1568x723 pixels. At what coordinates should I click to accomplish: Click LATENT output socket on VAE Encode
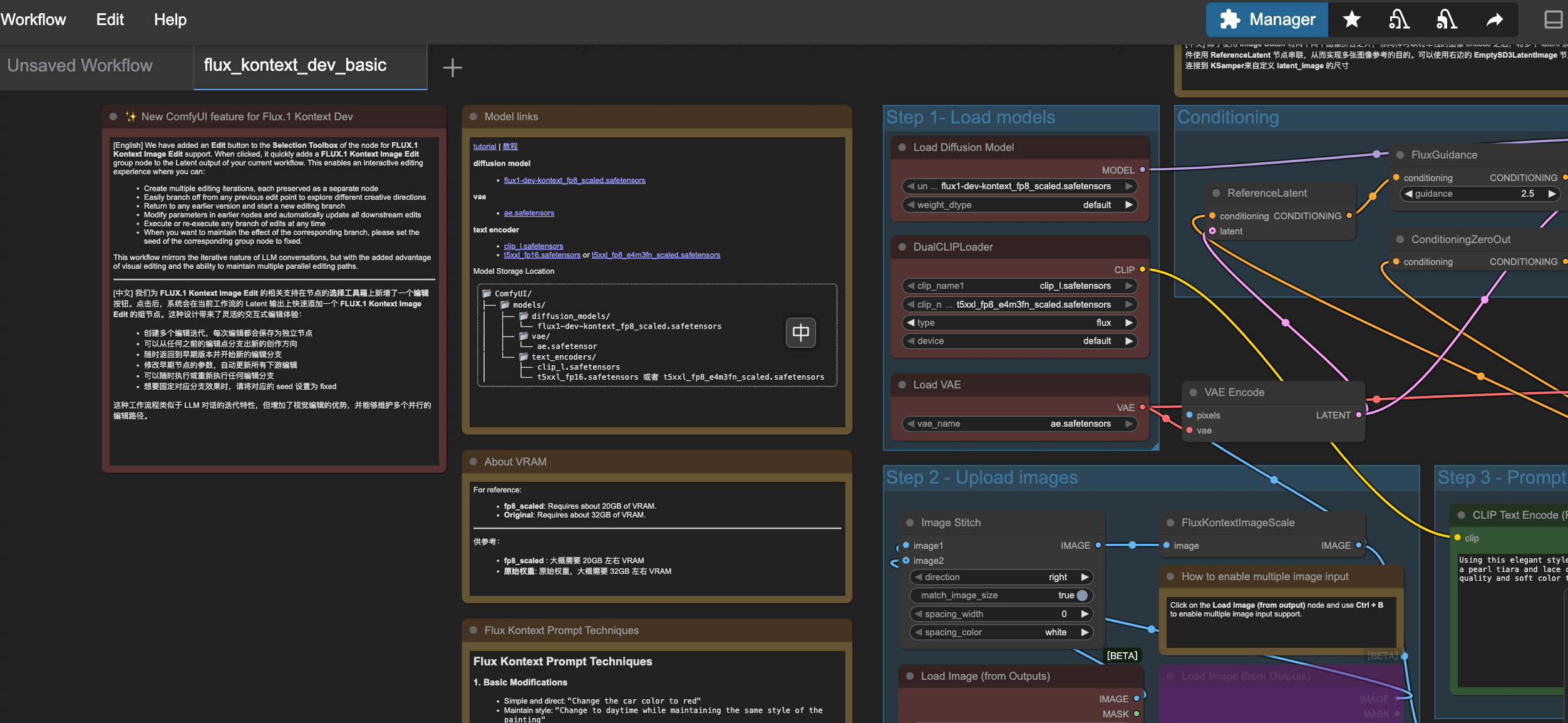click(x=1358, y=415)
